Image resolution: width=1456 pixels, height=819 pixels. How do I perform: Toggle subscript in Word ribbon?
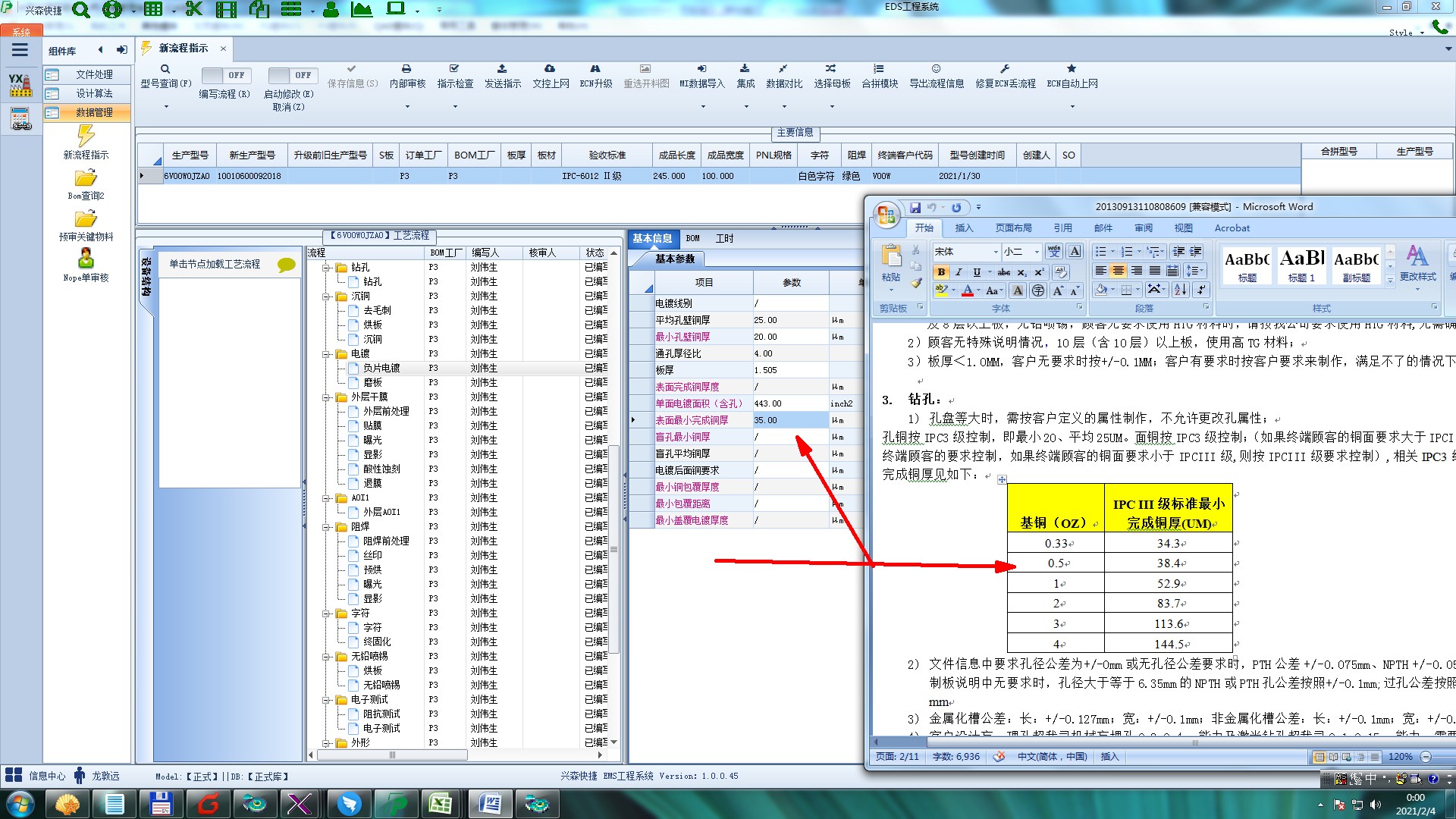pyautogui.click(x=1022, y=271)
